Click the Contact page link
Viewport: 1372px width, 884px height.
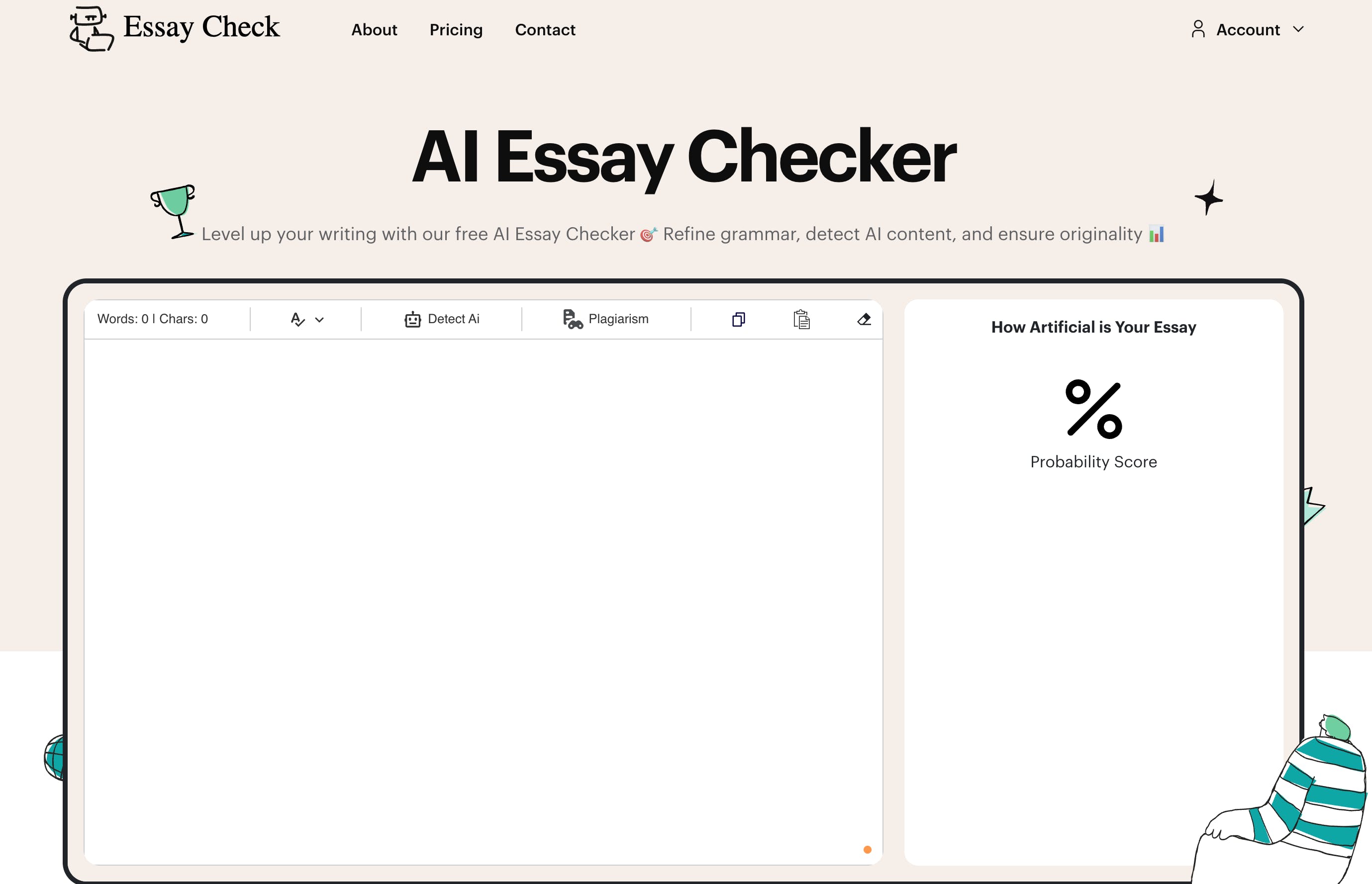[544, 29]
